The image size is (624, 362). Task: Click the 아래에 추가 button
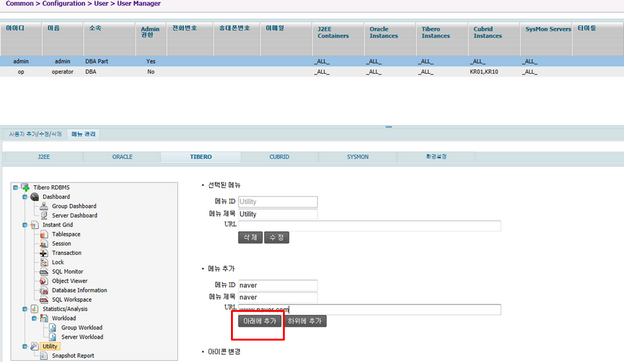point(259,321)
